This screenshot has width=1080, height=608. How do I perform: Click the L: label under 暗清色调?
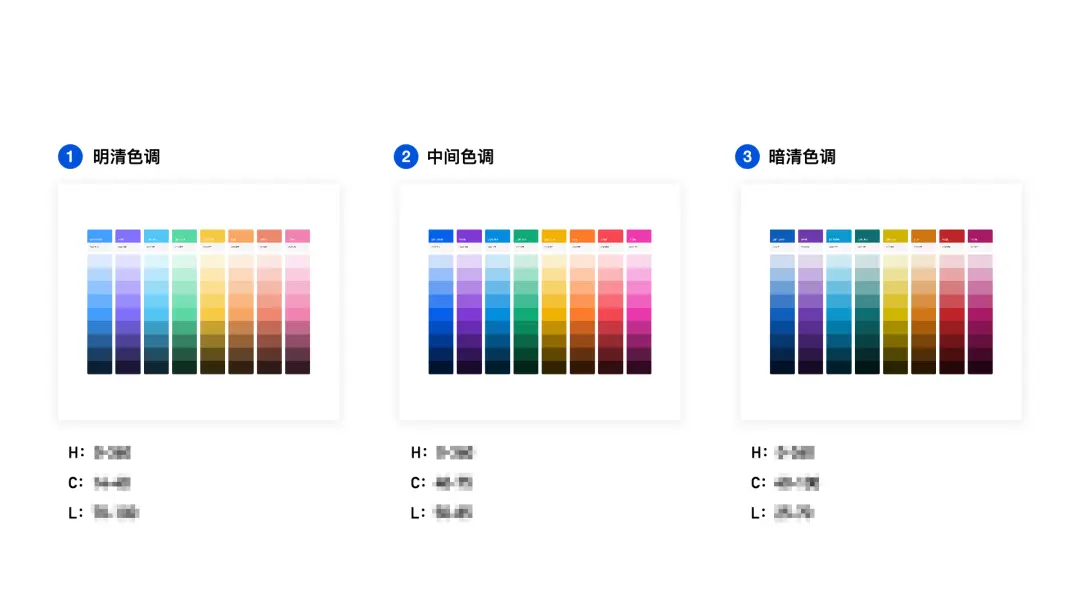pyautogui.click(x=758, y=513)
